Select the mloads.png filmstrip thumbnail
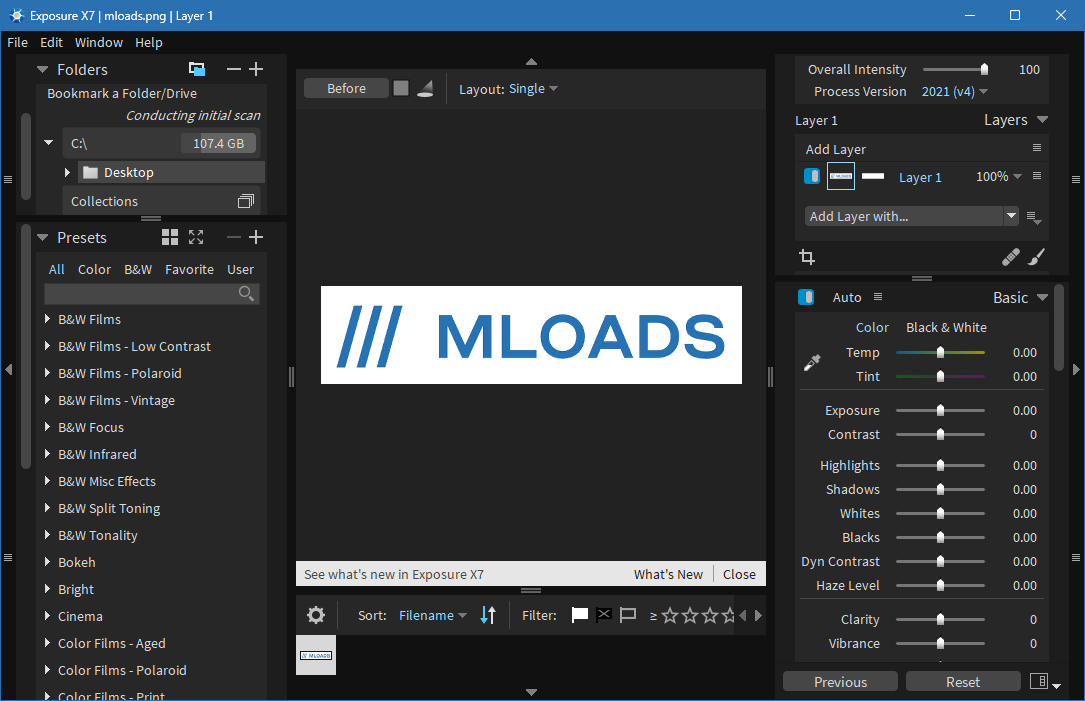This screenshot has width=1085, height=701. (x=316, y=655)
